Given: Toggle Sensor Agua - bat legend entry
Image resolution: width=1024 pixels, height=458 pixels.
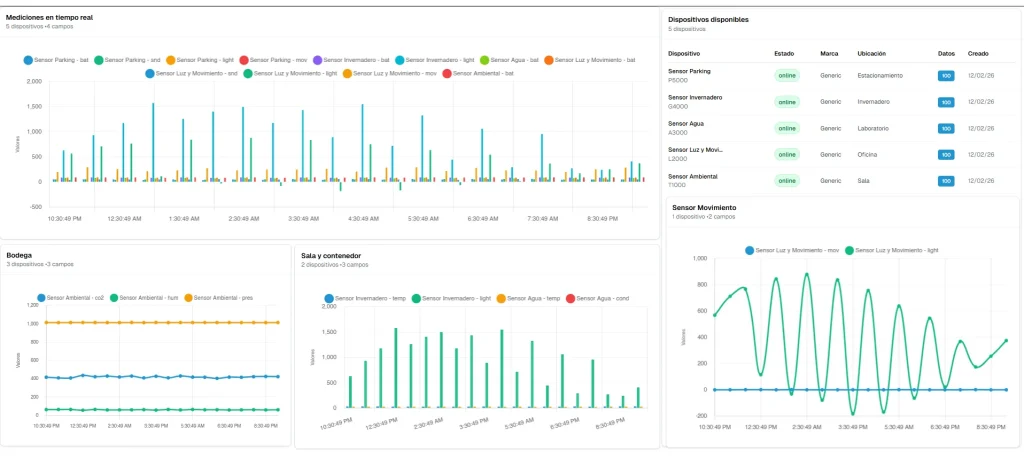Looking at the screenshot, I should click(485, 61).
